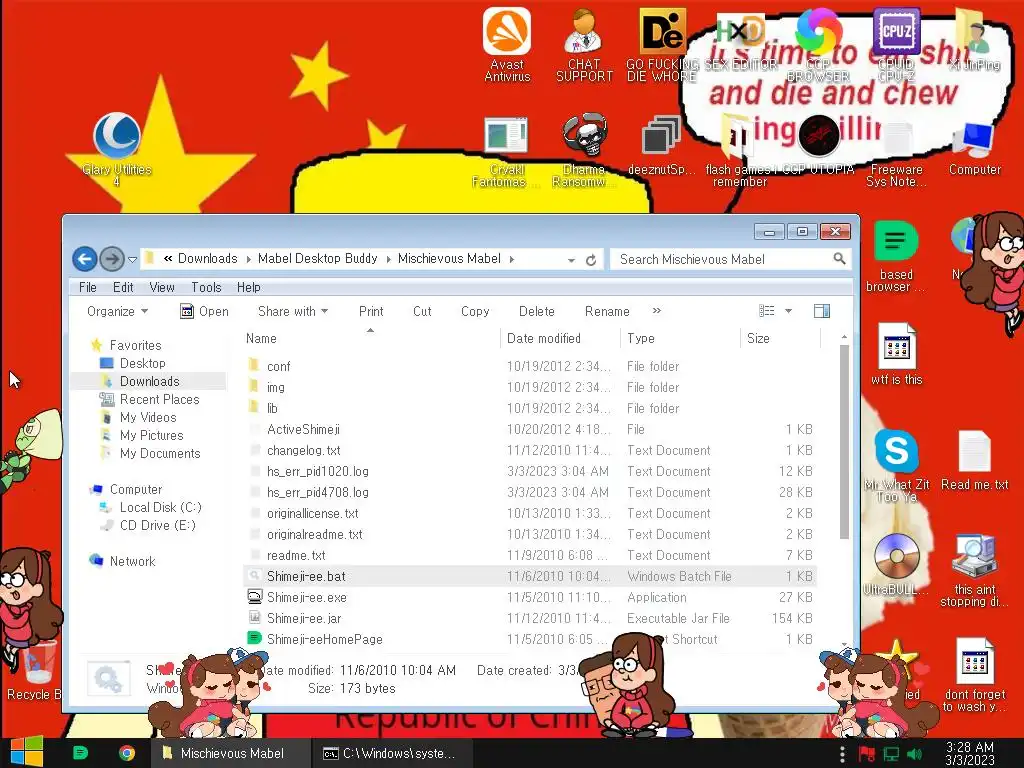Open the 'wtf is this' desktop file
This screenshot has height=768, width=1024.
[x=896, y=354]
